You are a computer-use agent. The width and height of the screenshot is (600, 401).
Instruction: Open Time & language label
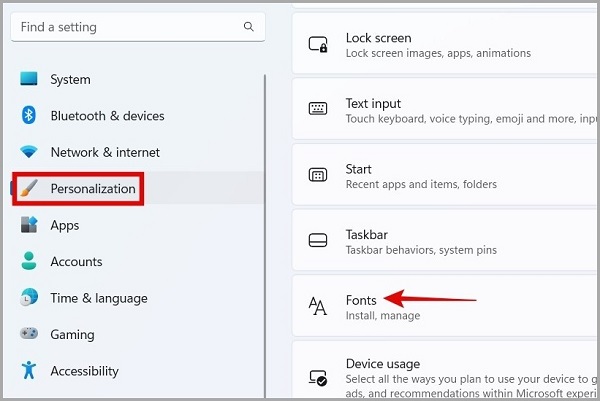99,298
